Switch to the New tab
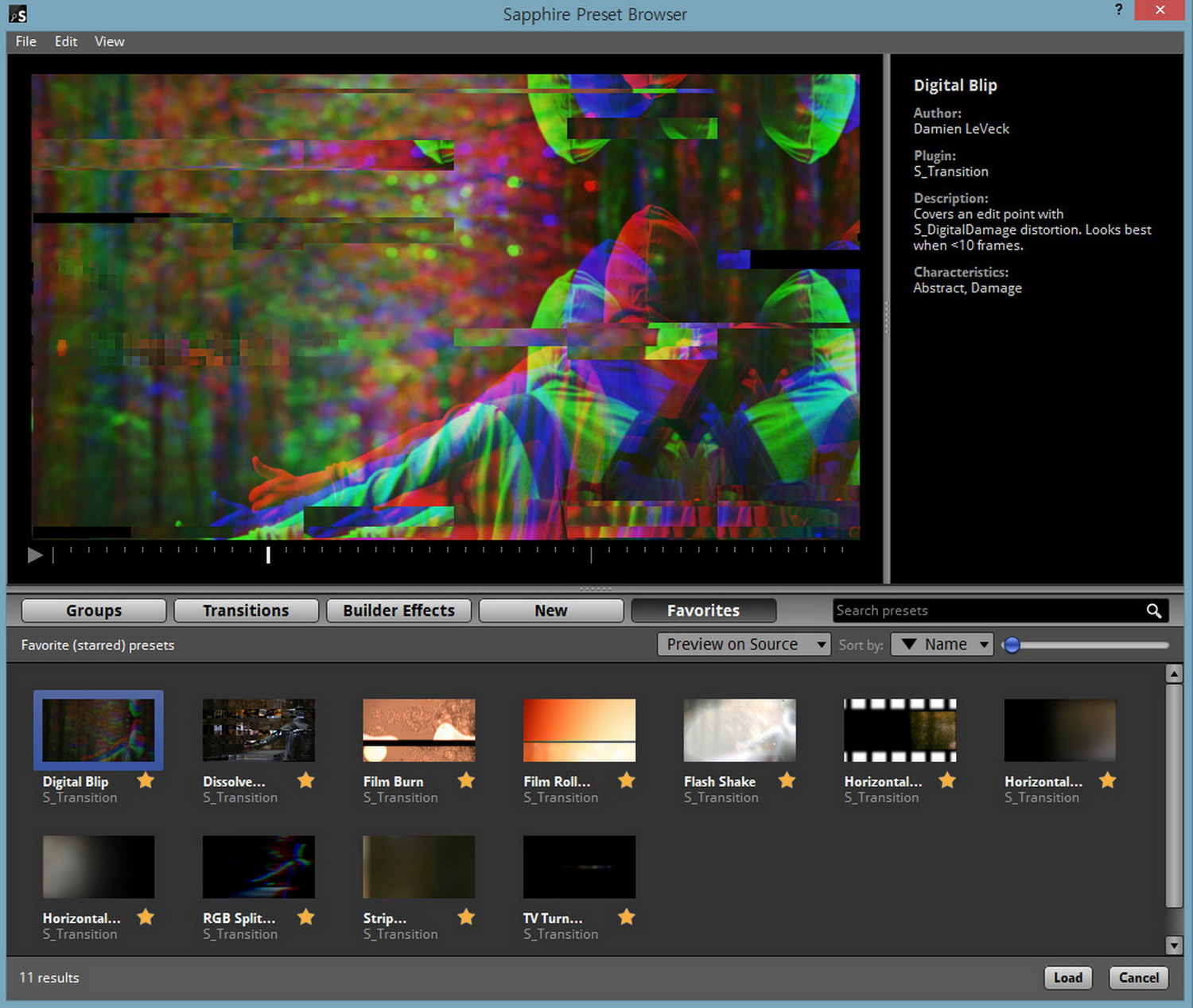The width and height of the screenshot is (1193, 1008). [x=551, y=611]
